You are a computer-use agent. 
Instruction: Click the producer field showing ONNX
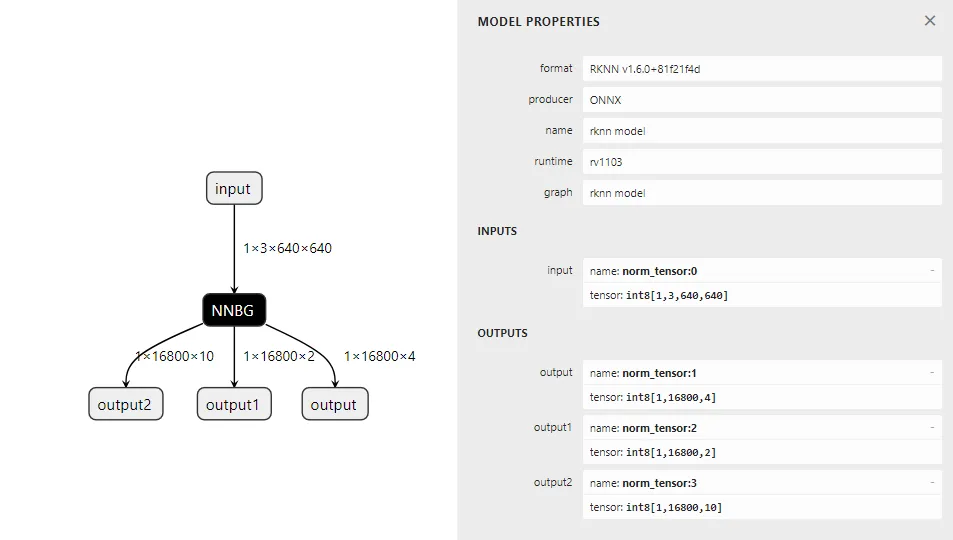click(762, 100)
